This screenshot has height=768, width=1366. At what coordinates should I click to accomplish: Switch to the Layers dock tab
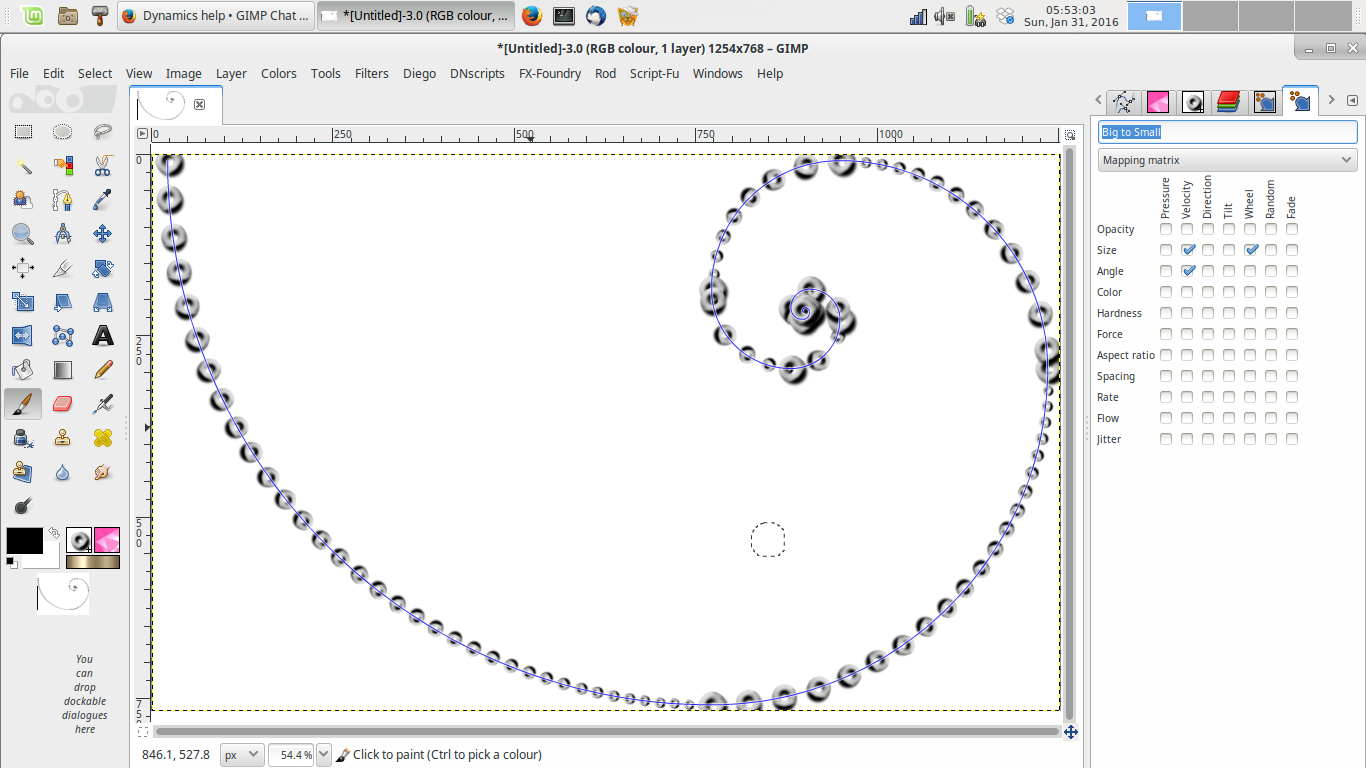pos(1228,101)
